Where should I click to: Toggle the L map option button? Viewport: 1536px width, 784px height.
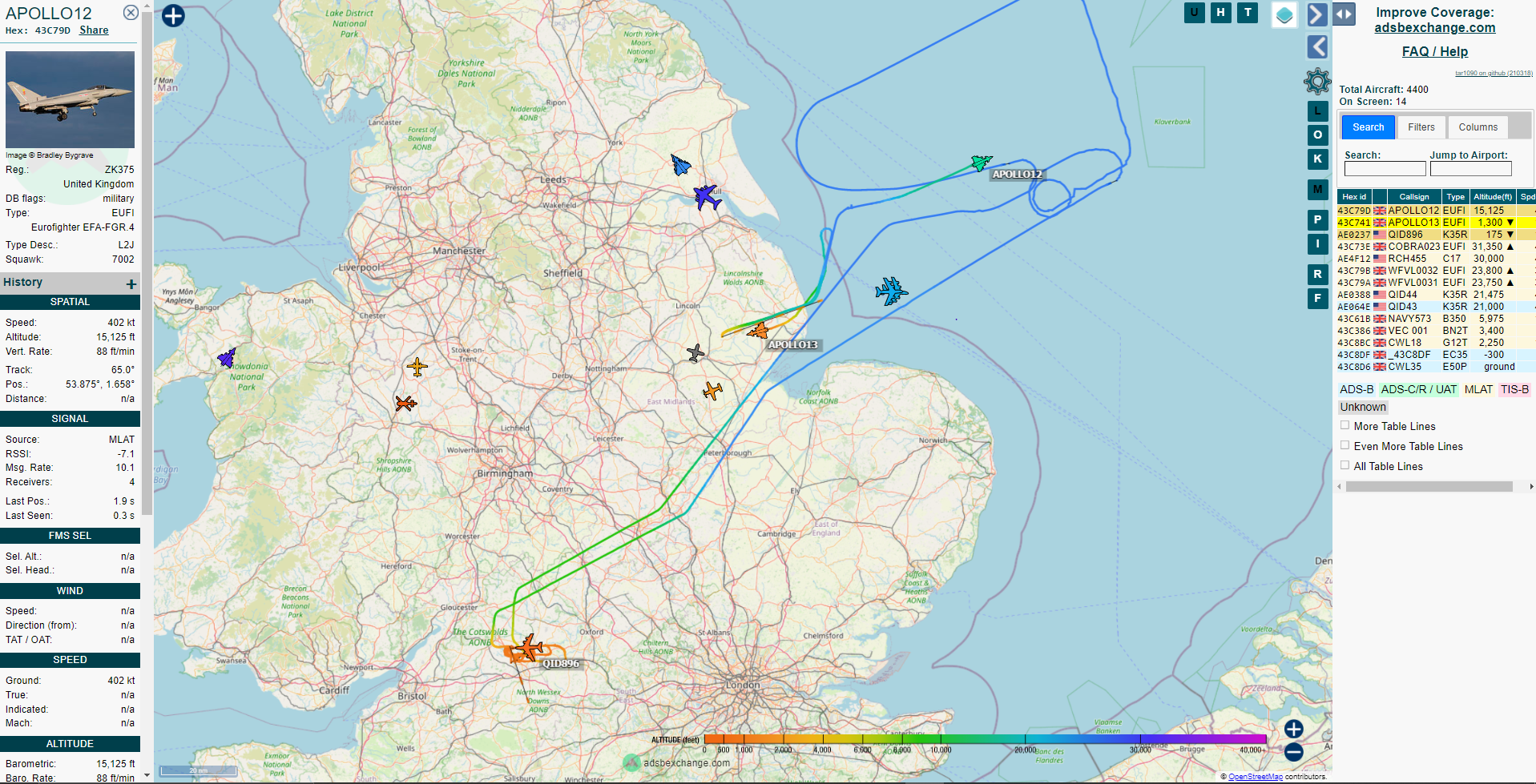pyautogui.click(x=1317, y=111)
